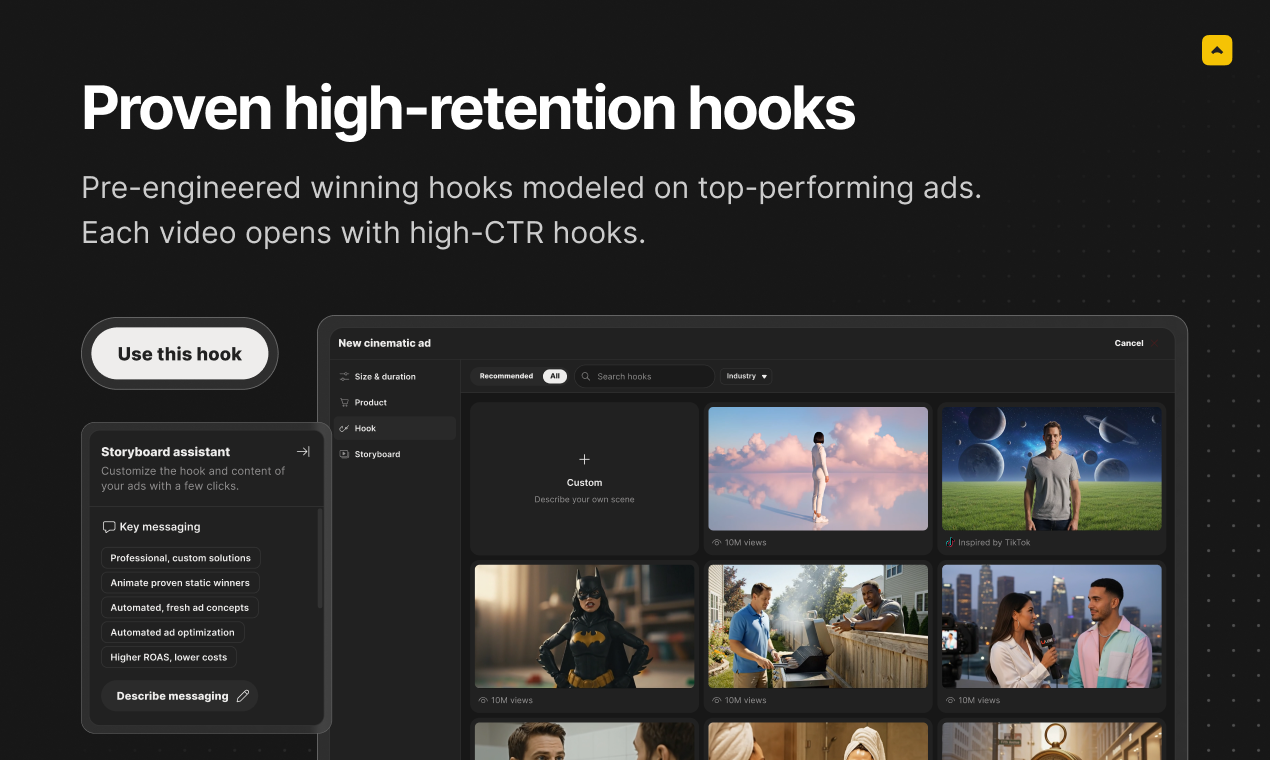Click the yellow scroll-to-top arrow icon
Screen dimensions: 1270x760
coord(1217,50)
